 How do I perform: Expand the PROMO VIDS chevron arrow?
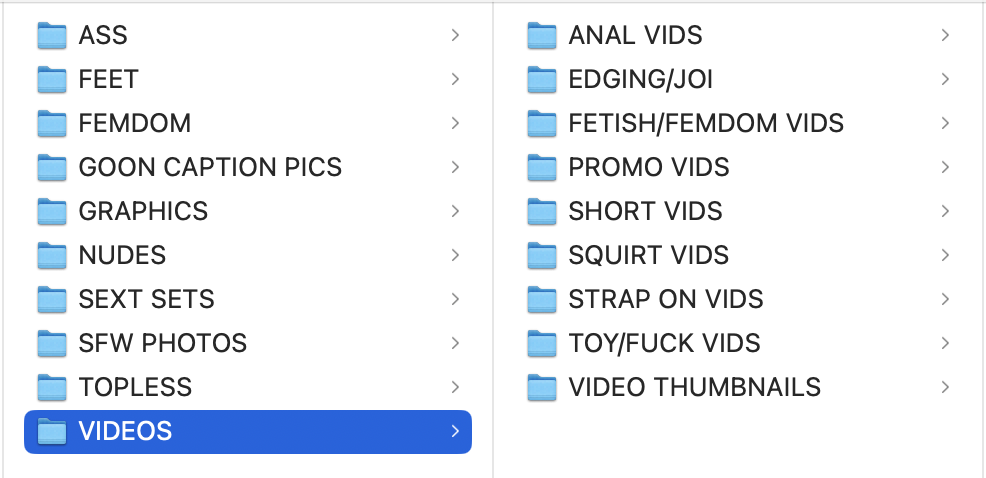945,167
